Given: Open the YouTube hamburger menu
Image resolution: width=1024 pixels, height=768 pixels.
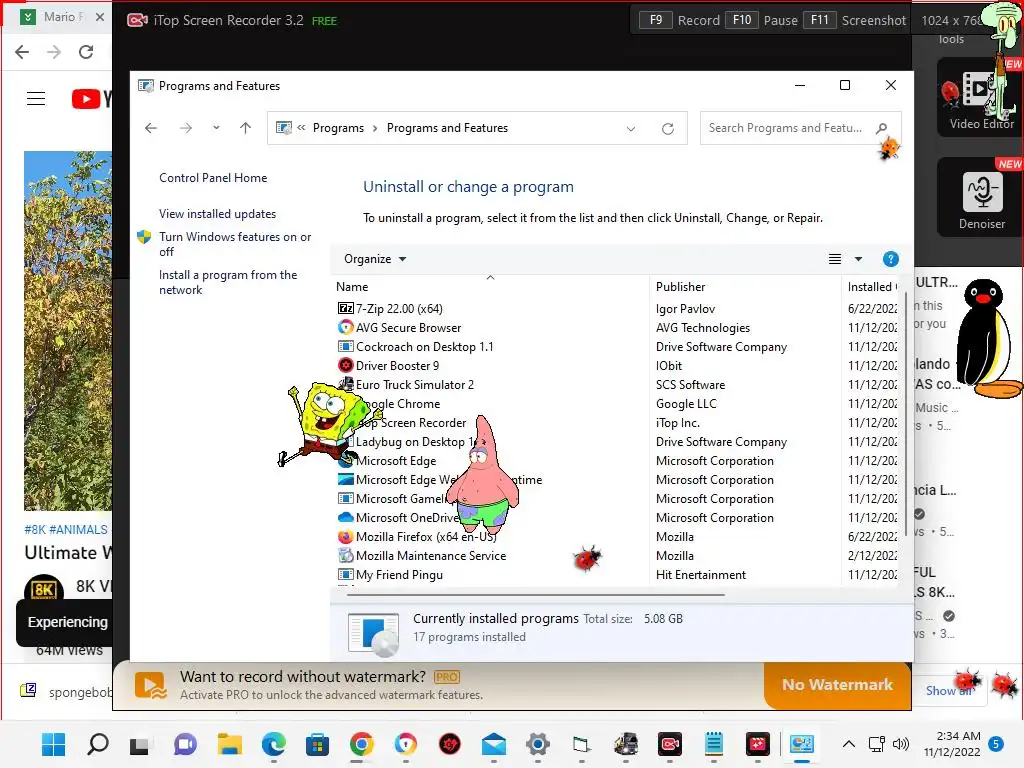Looking at the screenshot, I should tap(36, 99).
